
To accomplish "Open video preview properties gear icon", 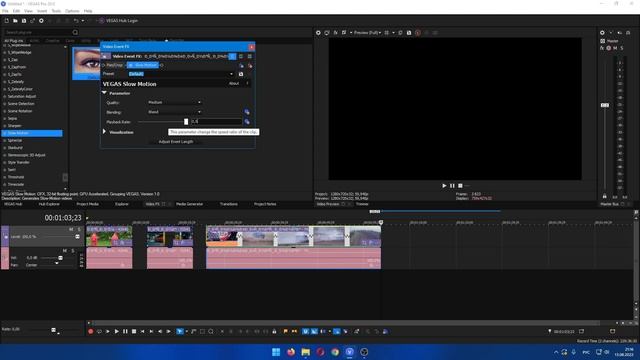I will (318, 33).
